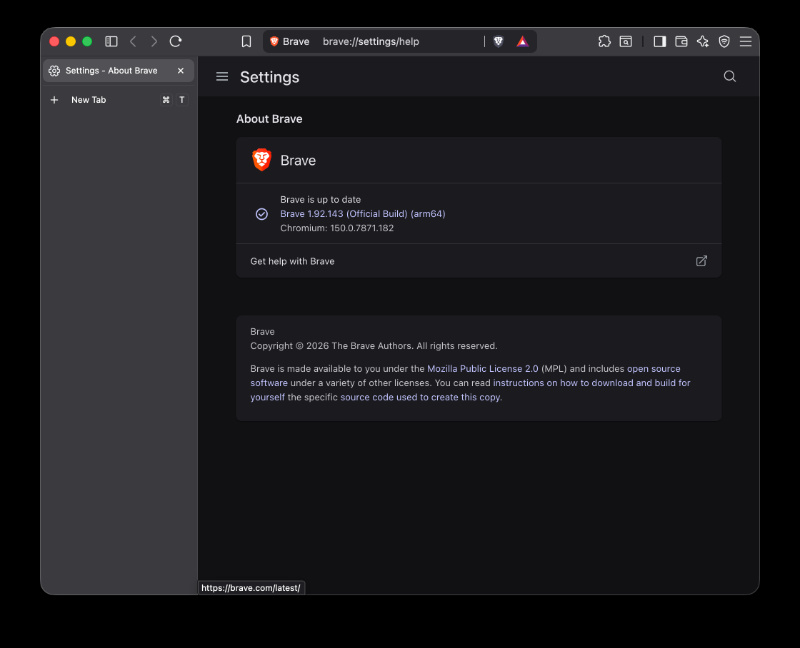Toggle the vertical tabs sidebar panel

[111, 41]
